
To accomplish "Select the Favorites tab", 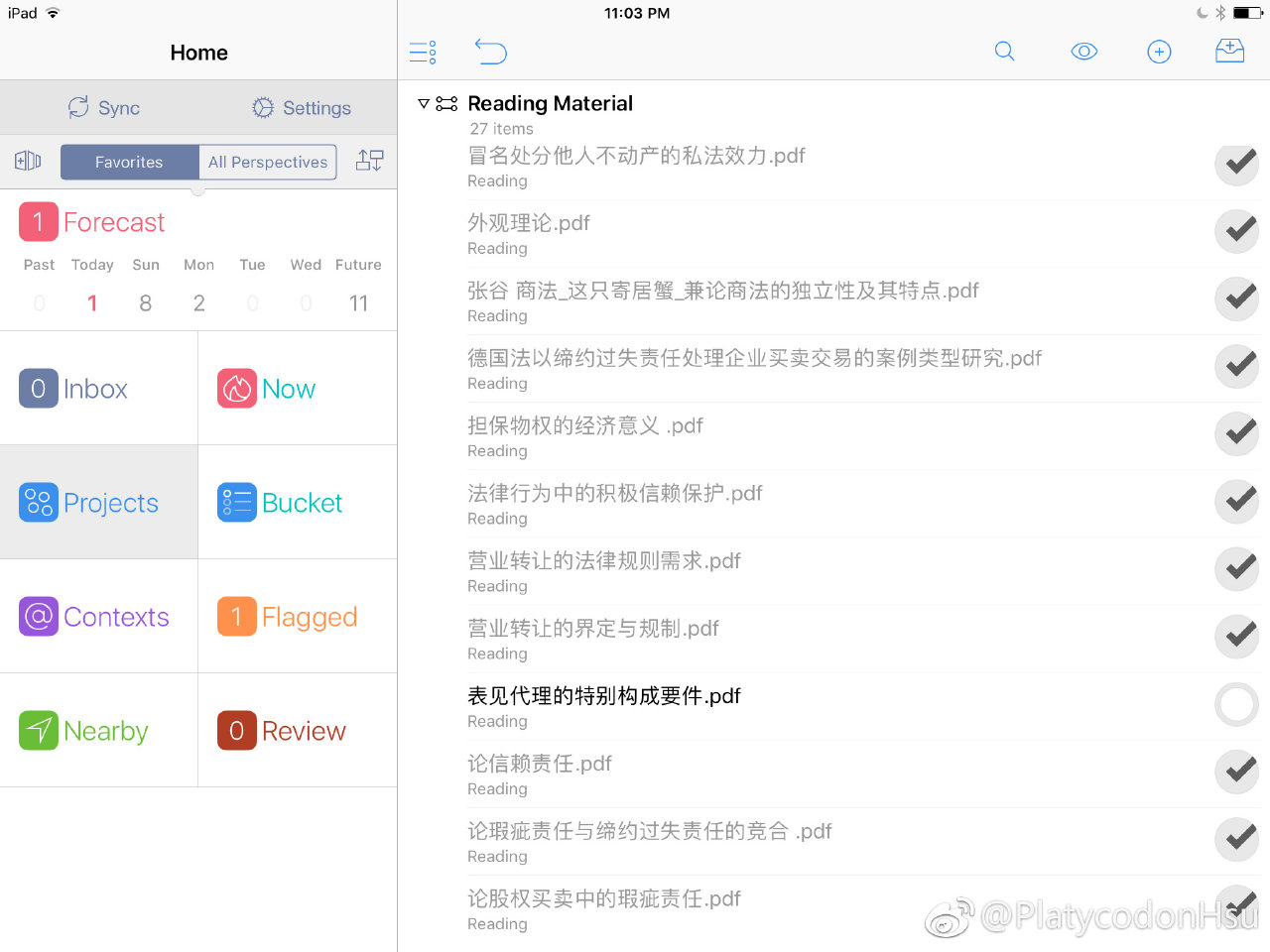I will tap(129, 162).
